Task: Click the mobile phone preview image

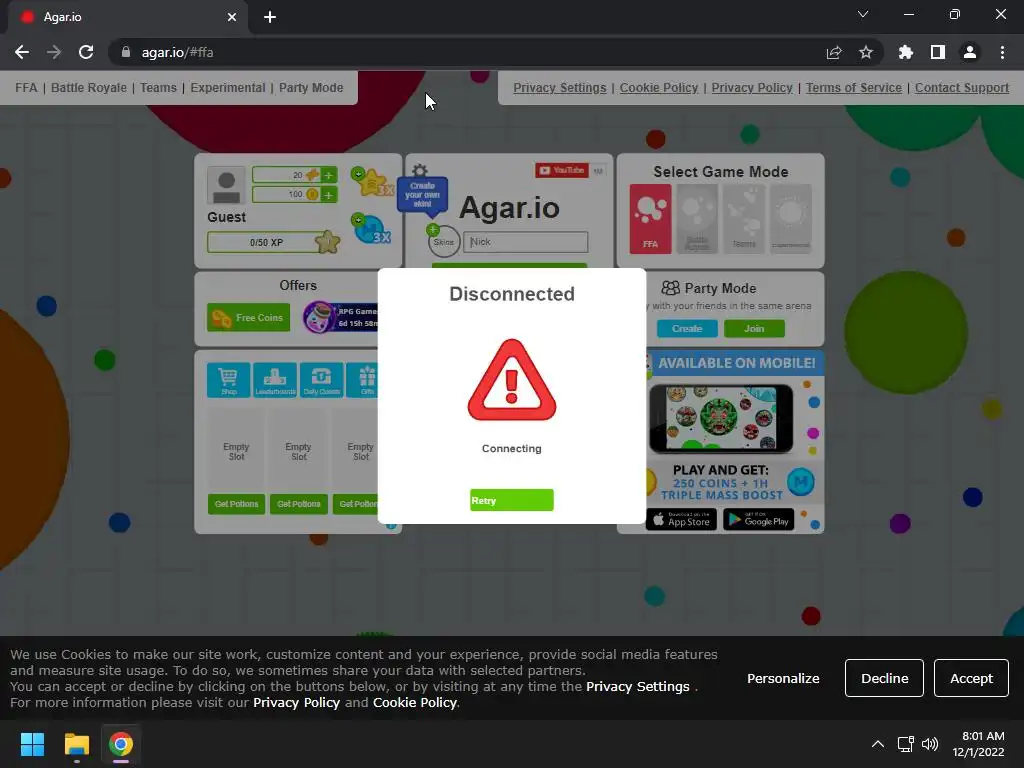Action: (721, 419)
